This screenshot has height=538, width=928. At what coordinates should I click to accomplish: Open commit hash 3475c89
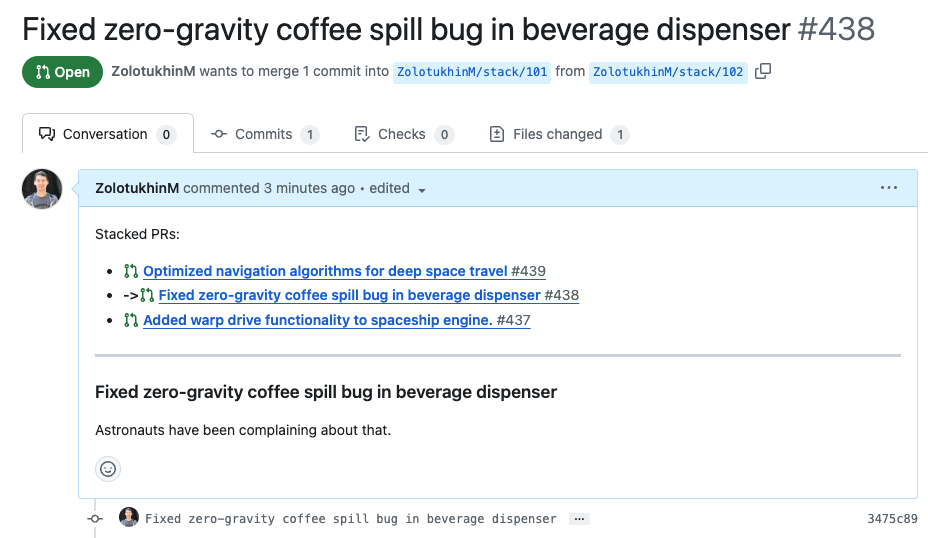pyautogui.click(x=892, y=519)
